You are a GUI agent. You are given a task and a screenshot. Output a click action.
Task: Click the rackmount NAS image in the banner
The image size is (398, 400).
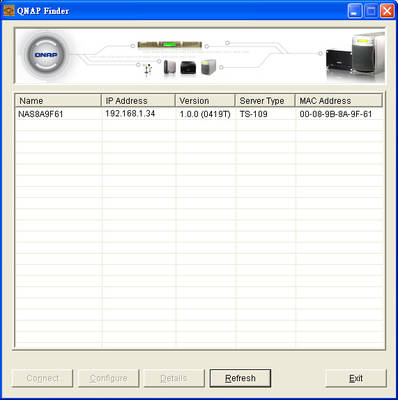coord(170,45)
